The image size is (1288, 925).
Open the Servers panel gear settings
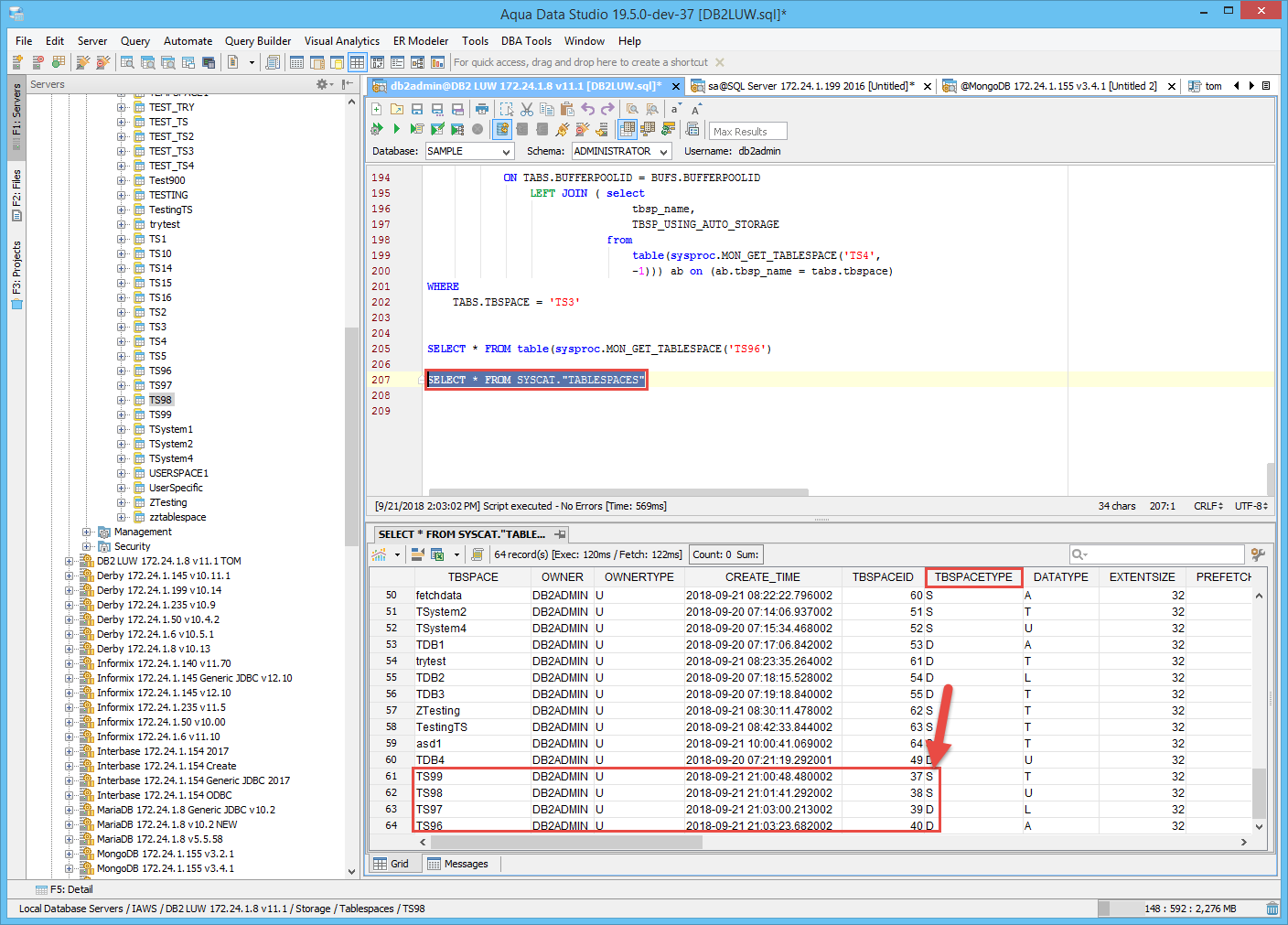point(322,84)
